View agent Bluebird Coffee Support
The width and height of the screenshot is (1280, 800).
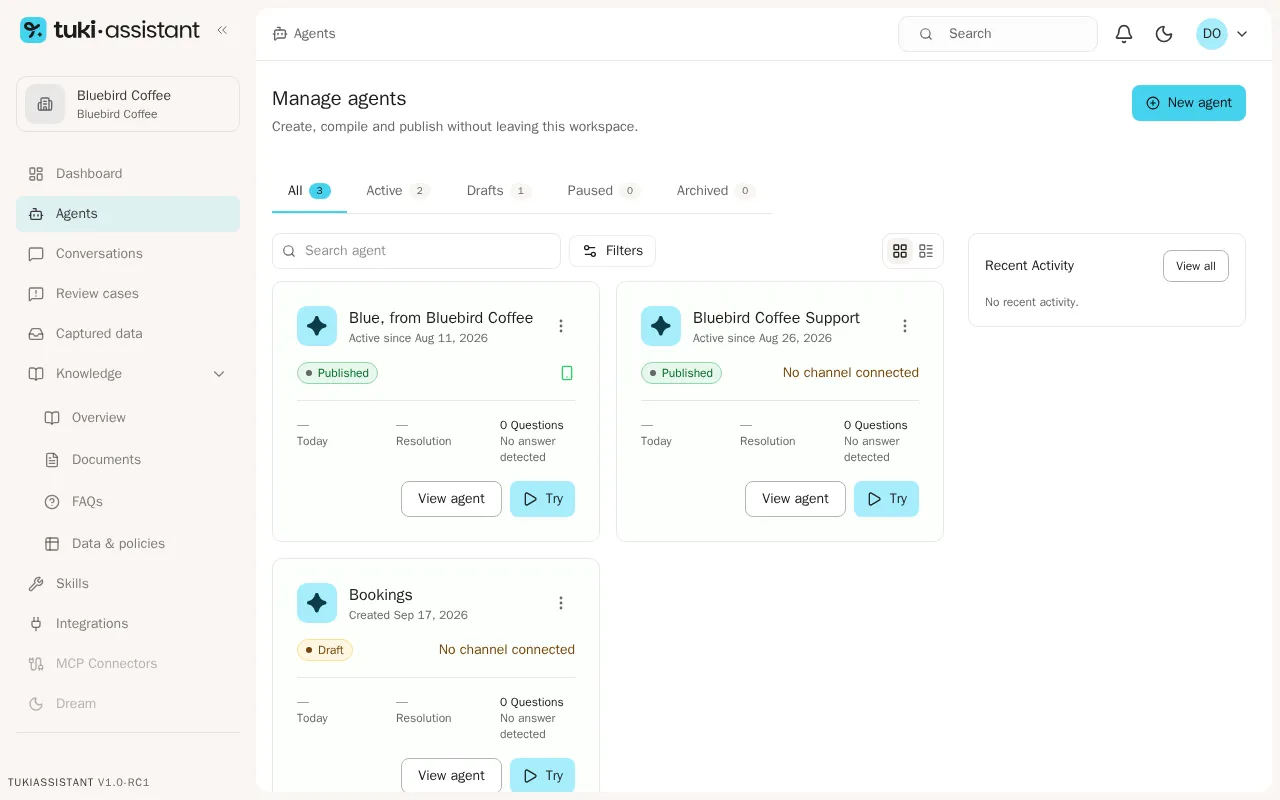click(795, 499)
